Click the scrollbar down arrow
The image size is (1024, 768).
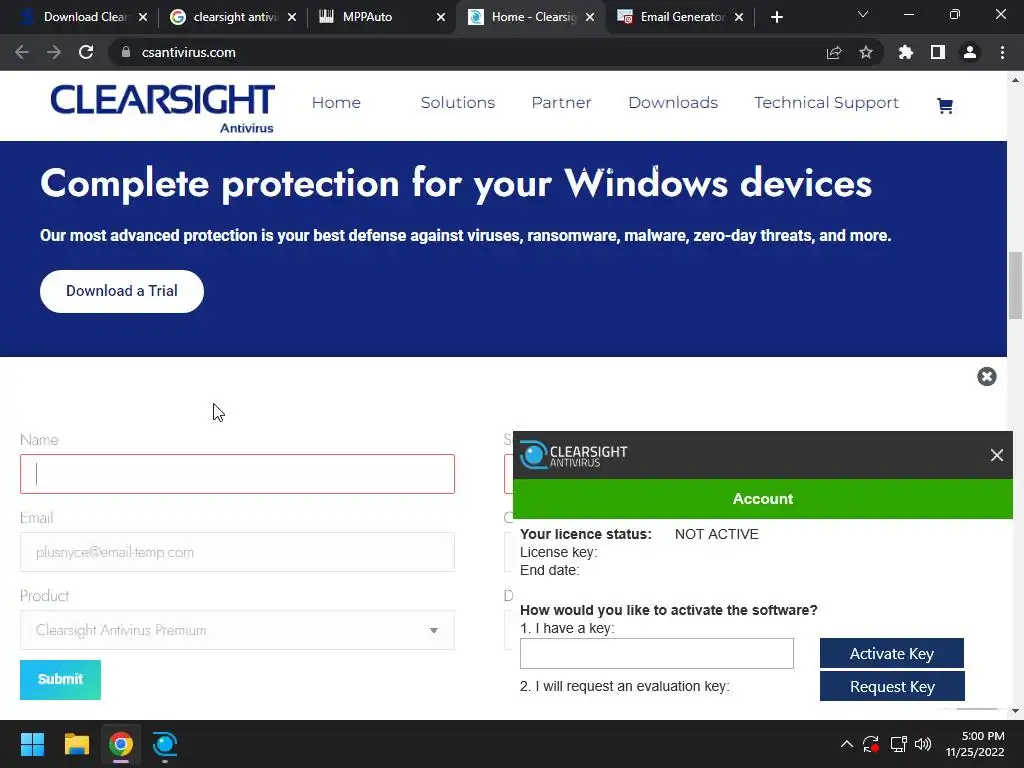pyautogui.click(x=1015, y=711)
